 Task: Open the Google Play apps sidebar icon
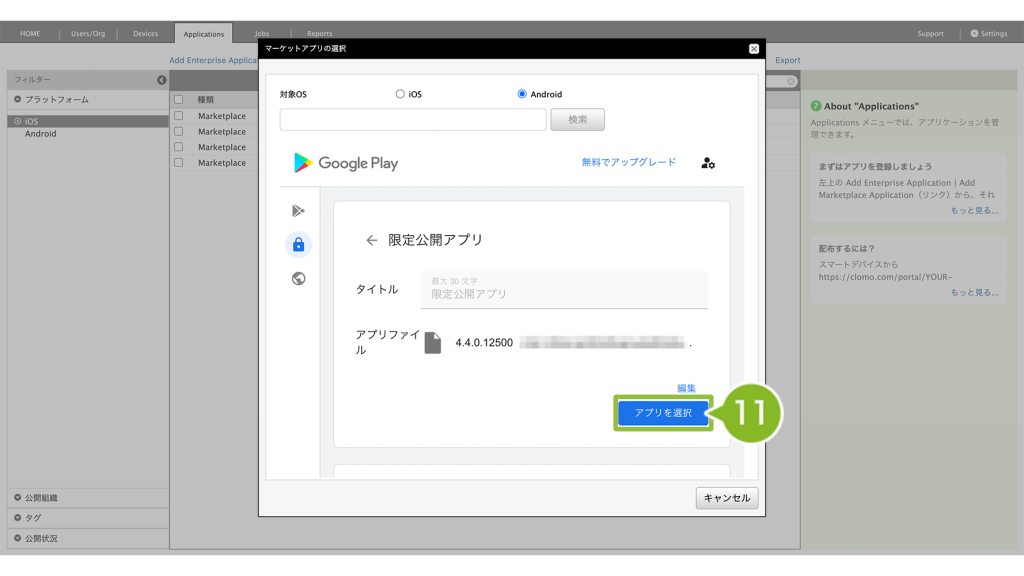click(298, 211)
